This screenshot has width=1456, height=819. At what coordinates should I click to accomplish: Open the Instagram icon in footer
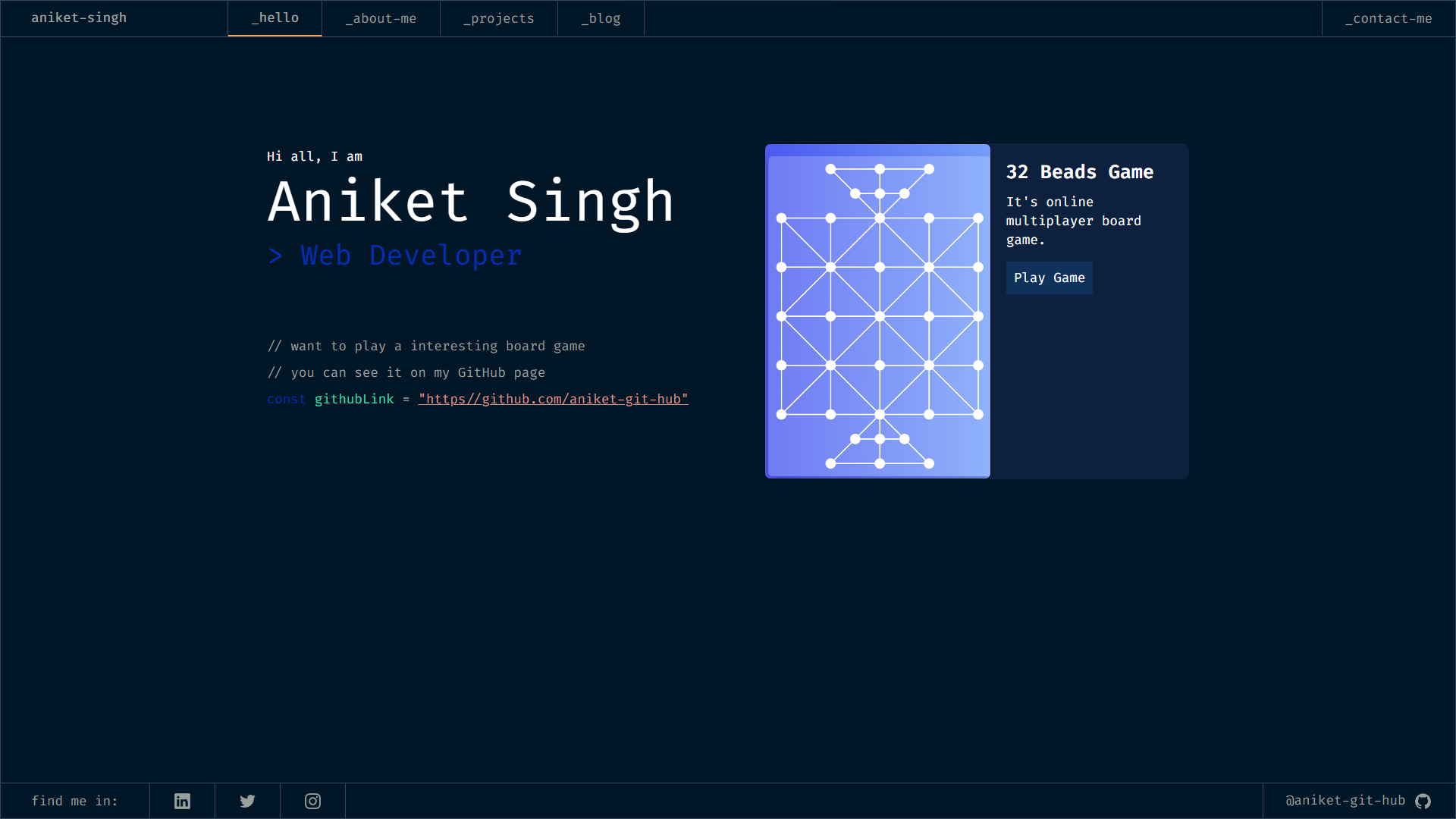click(312, 801)
